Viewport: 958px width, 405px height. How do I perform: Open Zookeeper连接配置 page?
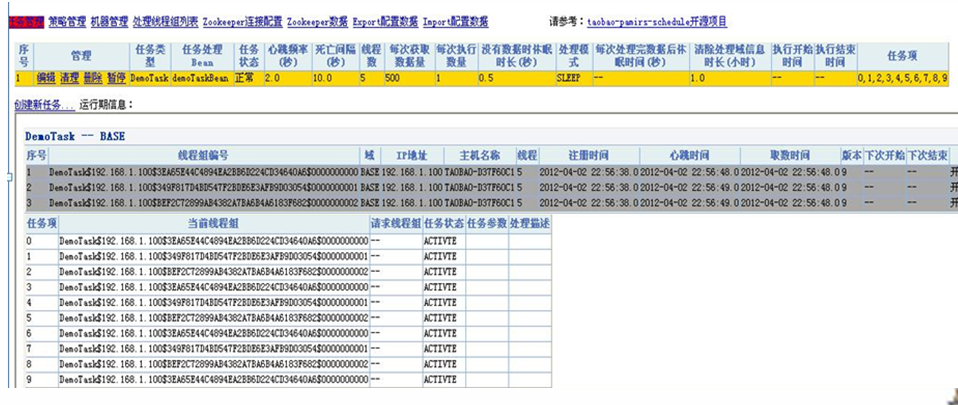(x=243, y=22)
